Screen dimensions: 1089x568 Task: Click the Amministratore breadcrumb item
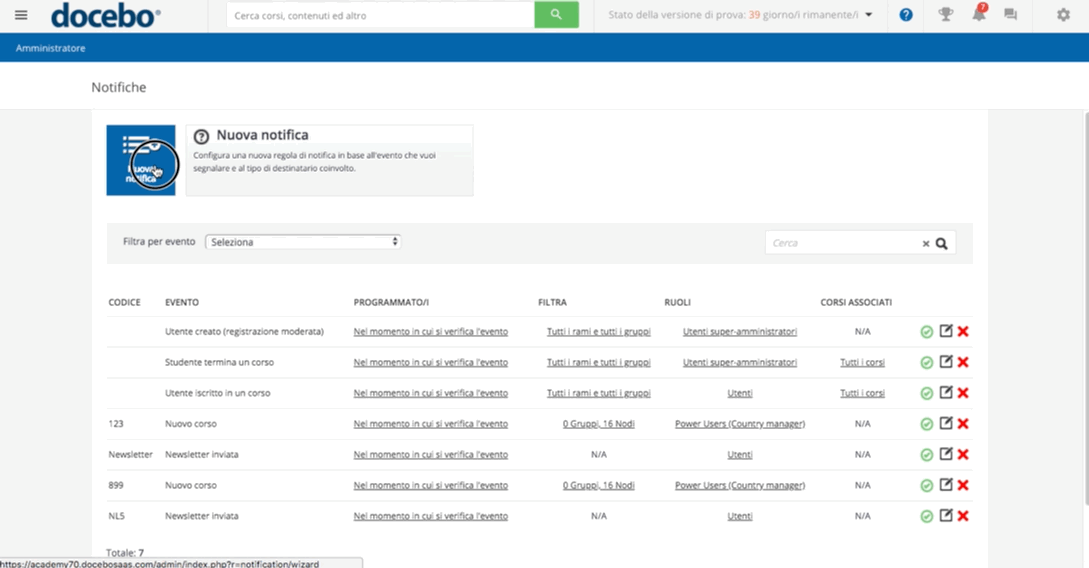50,48
